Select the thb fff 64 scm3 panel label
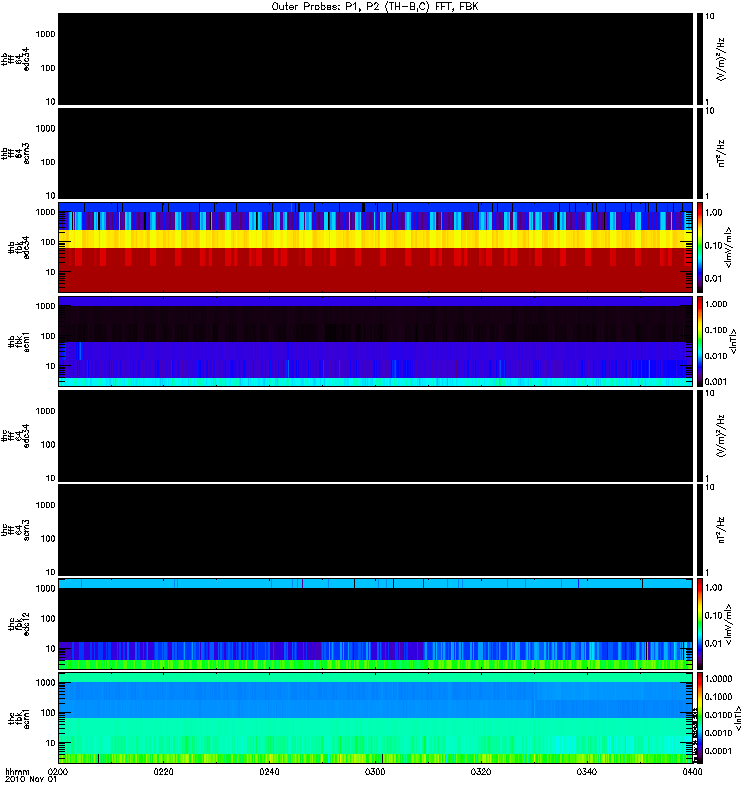750x800 pixels. [15, 154]
